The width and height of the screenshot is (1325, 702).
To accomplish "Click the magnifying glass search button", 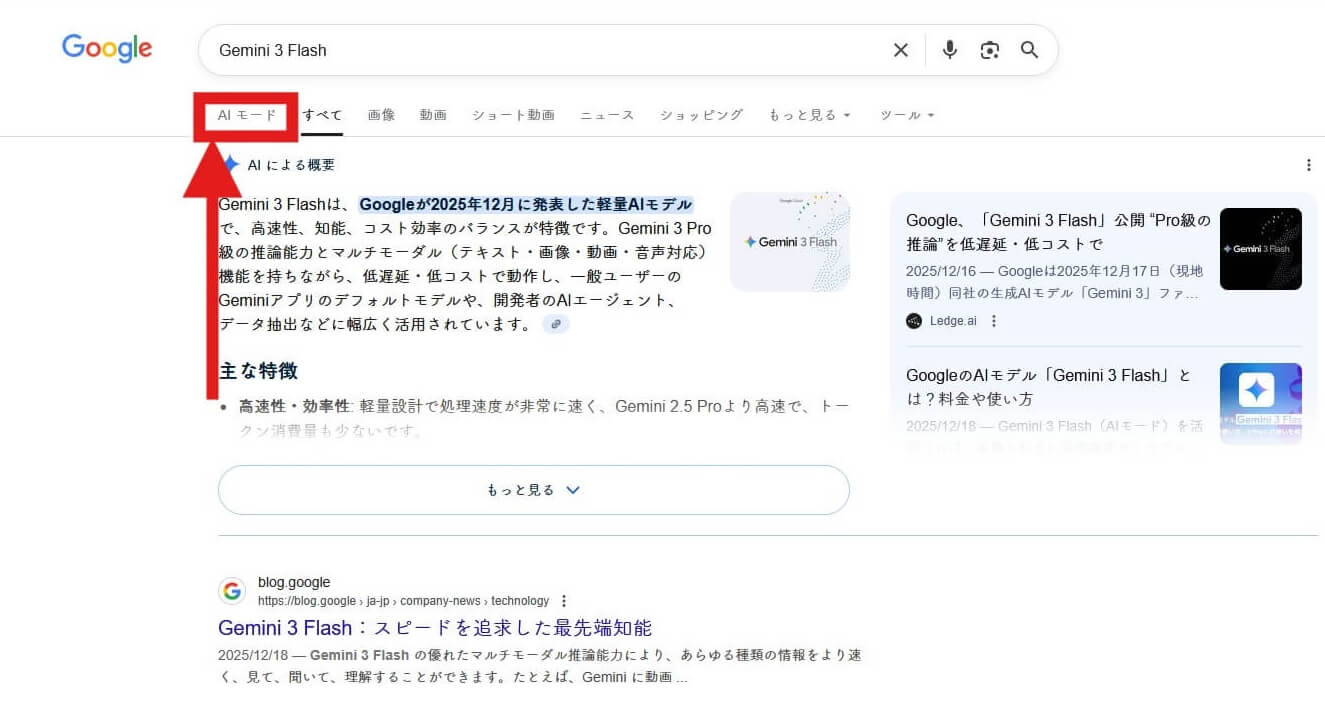I will coord(1030,50).
